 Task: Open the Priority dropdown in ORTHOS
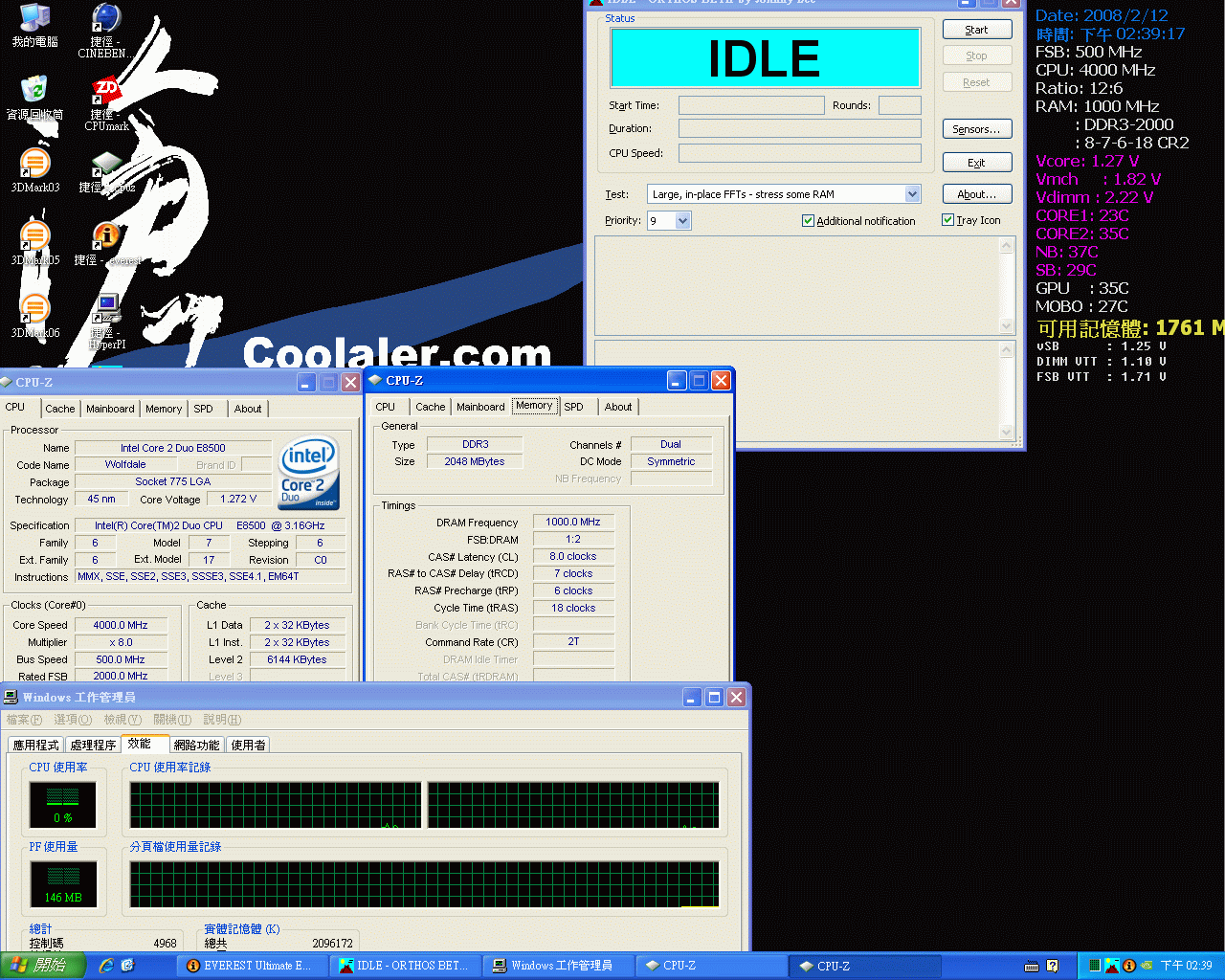(682, 221)
